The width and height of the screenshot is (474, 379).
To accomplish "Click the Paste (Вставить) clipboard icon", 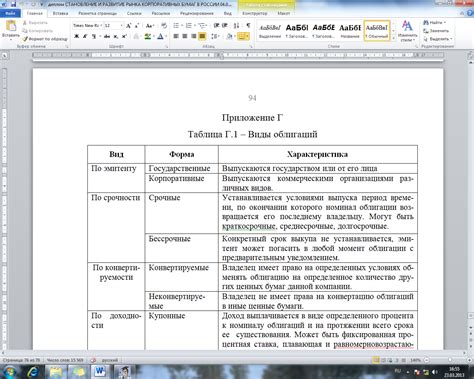I will tap(11, 26).
